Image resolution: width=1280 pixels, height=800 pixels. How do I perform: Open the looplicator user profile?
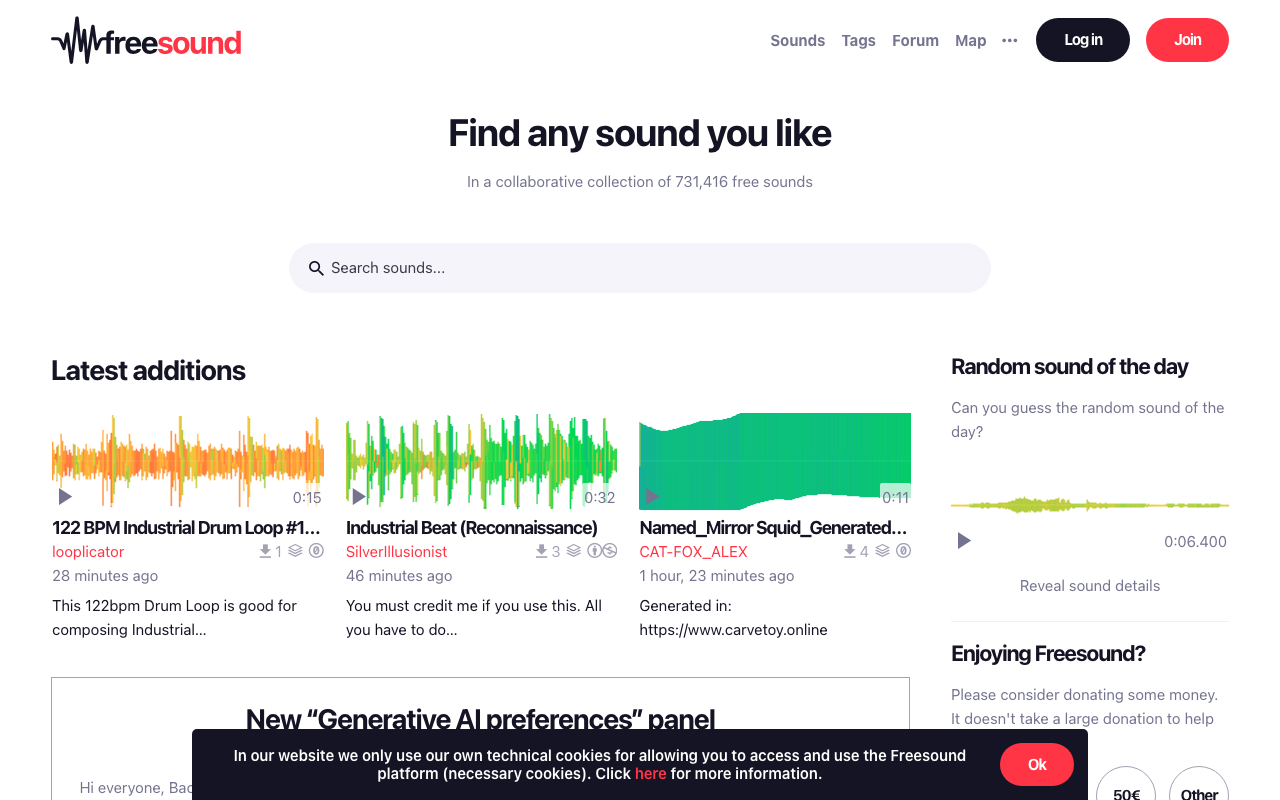coord(88,552)
